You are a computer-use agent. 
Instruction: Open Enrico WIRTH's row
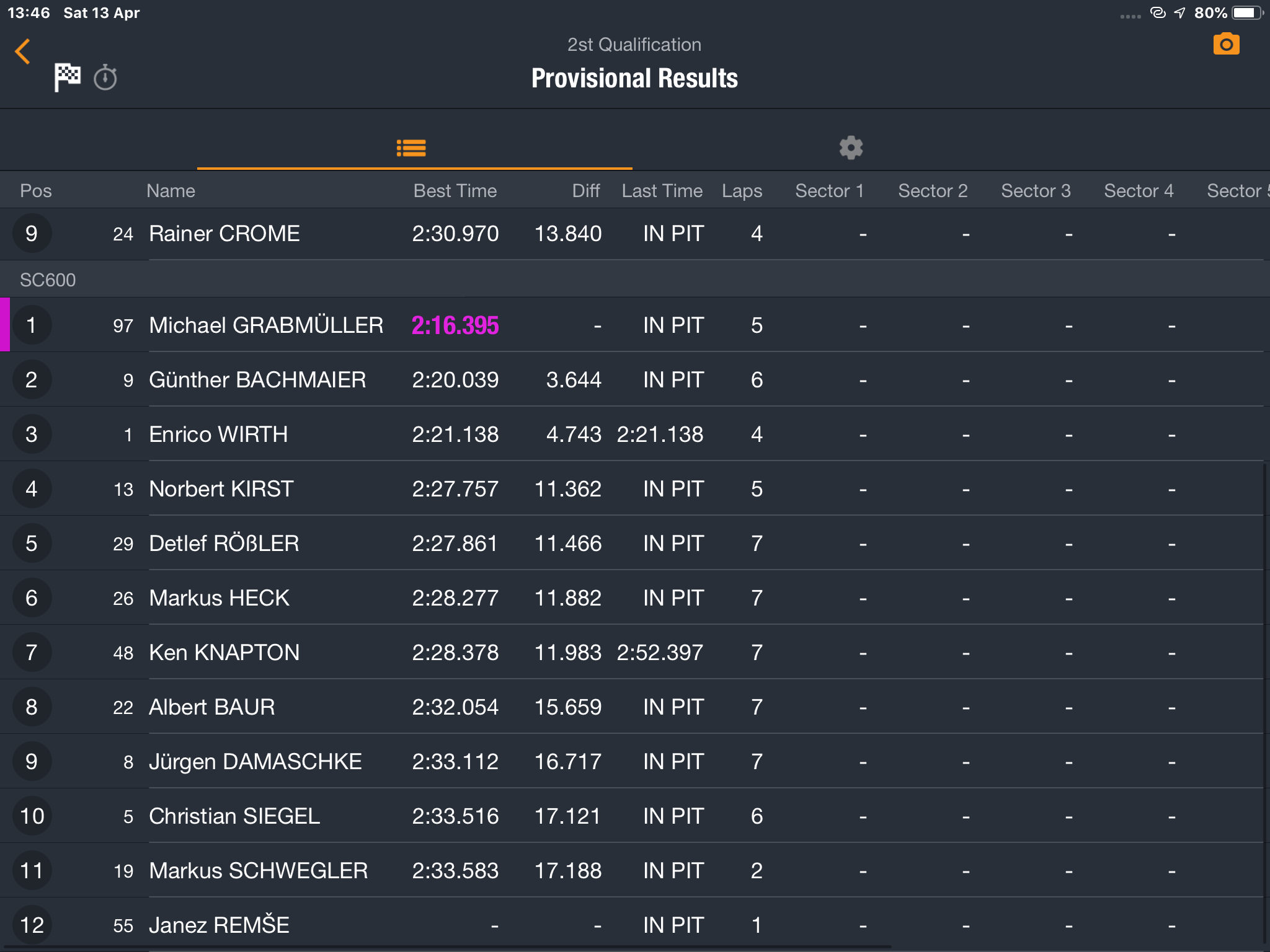pyautogui.click(x=635, y=434)
